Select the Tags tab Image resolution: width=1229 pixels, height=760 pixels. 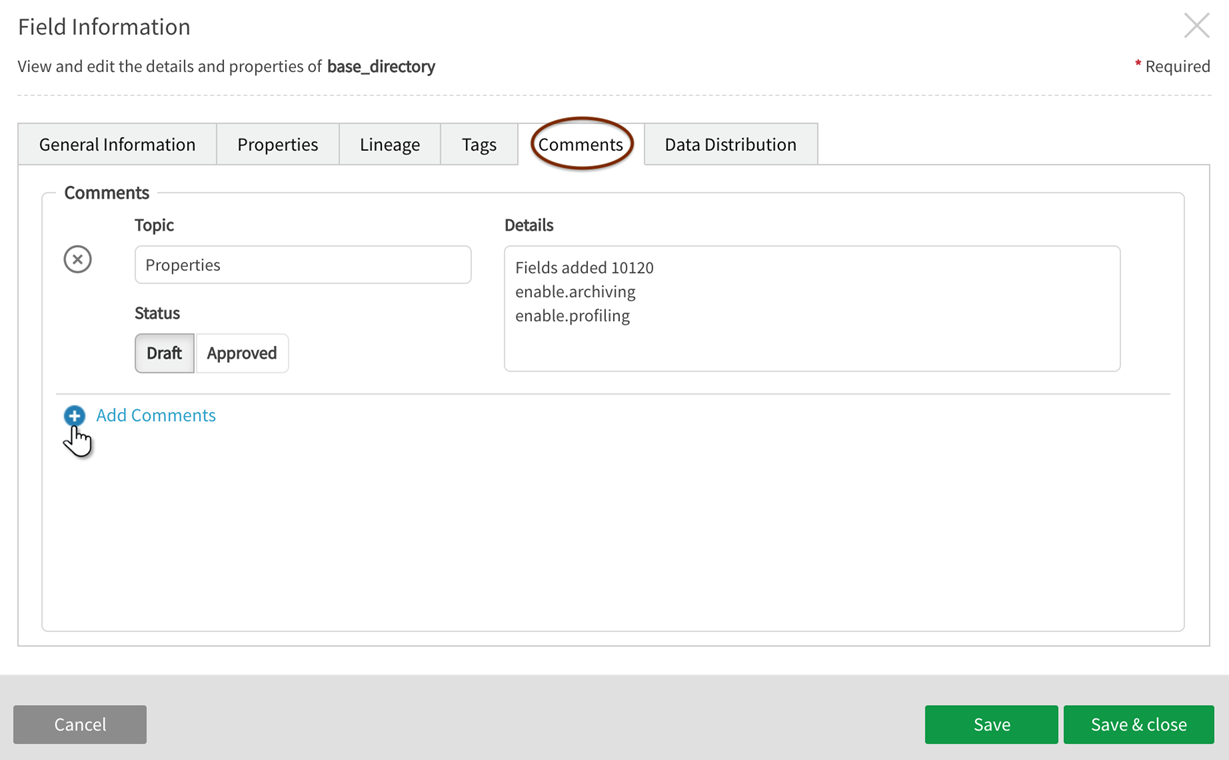pos(479,145)
